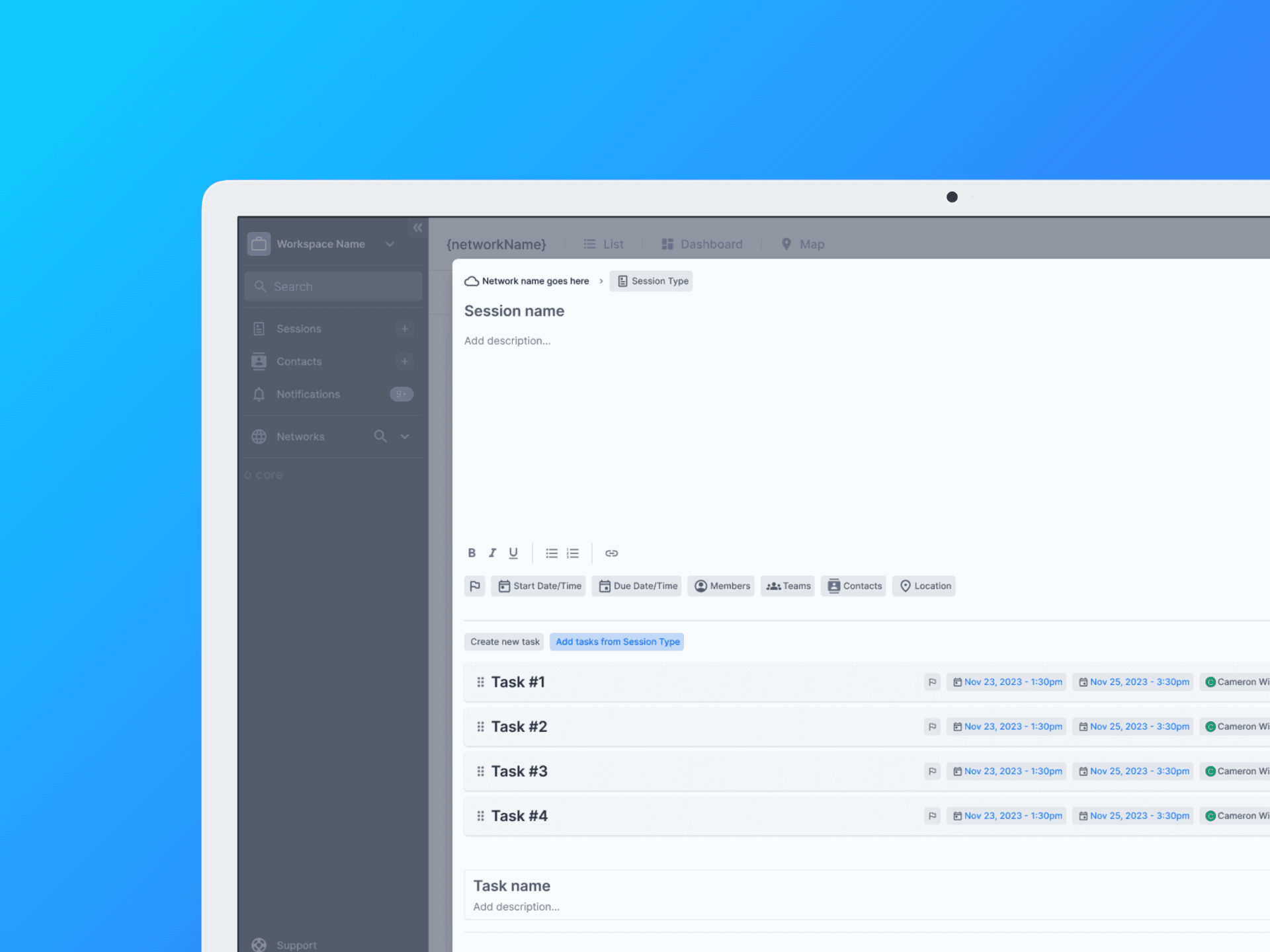Open the Session Type selector
The image size is (1270, 952).
coord(652,281)
